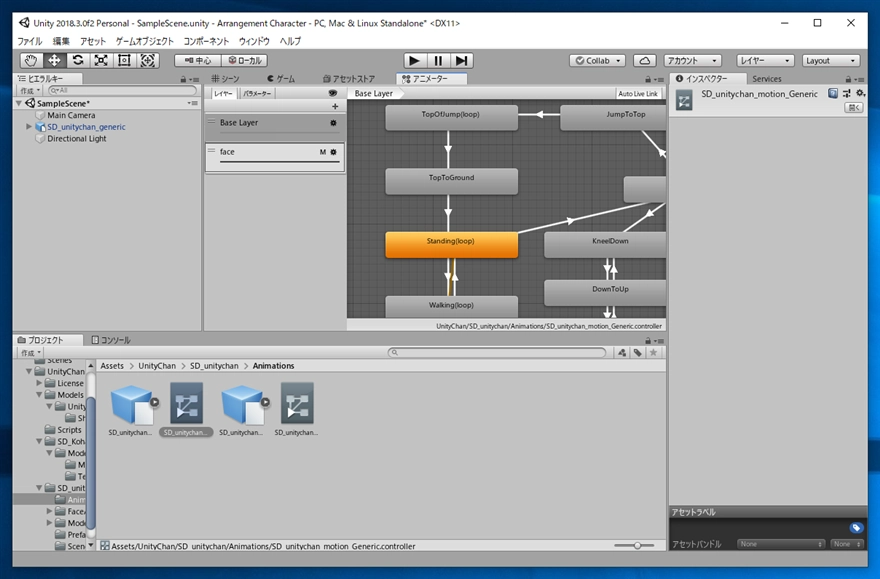The image size is (880, 579).
Task: Select the Hand tool
Action: pyautogui.click(x=31, y=61)
